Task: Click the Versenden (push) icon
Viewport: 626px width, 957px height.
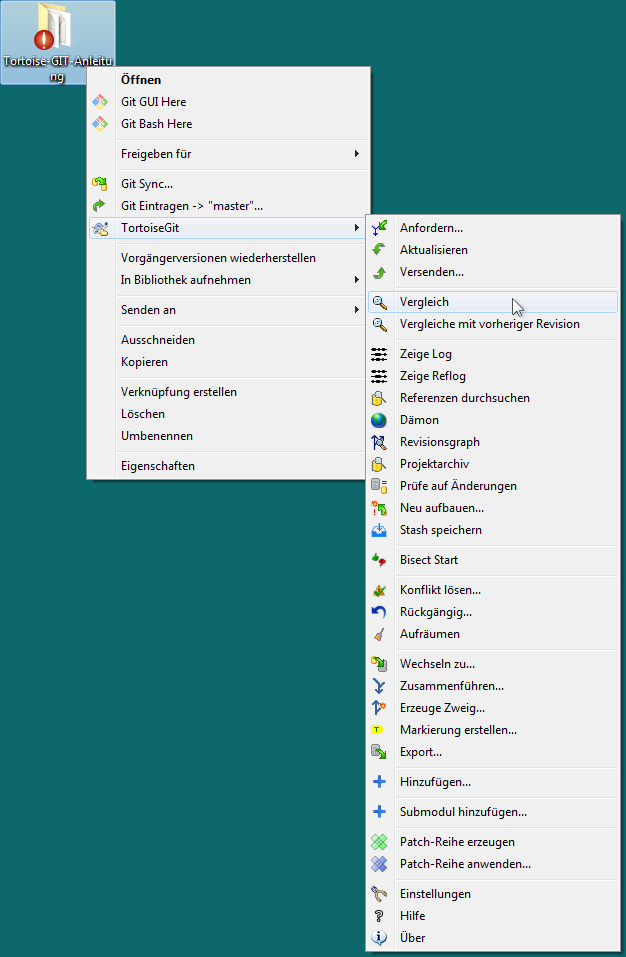Action: point(379,272)
